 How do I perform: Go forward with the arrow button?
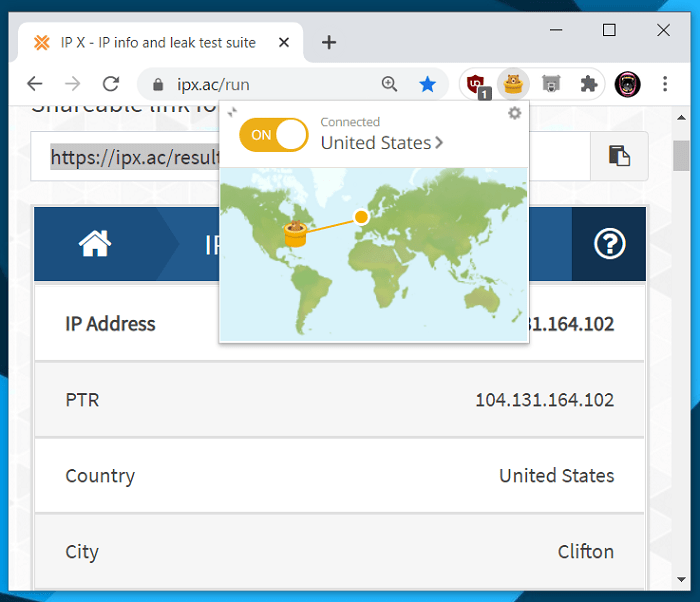click(72, 84)
